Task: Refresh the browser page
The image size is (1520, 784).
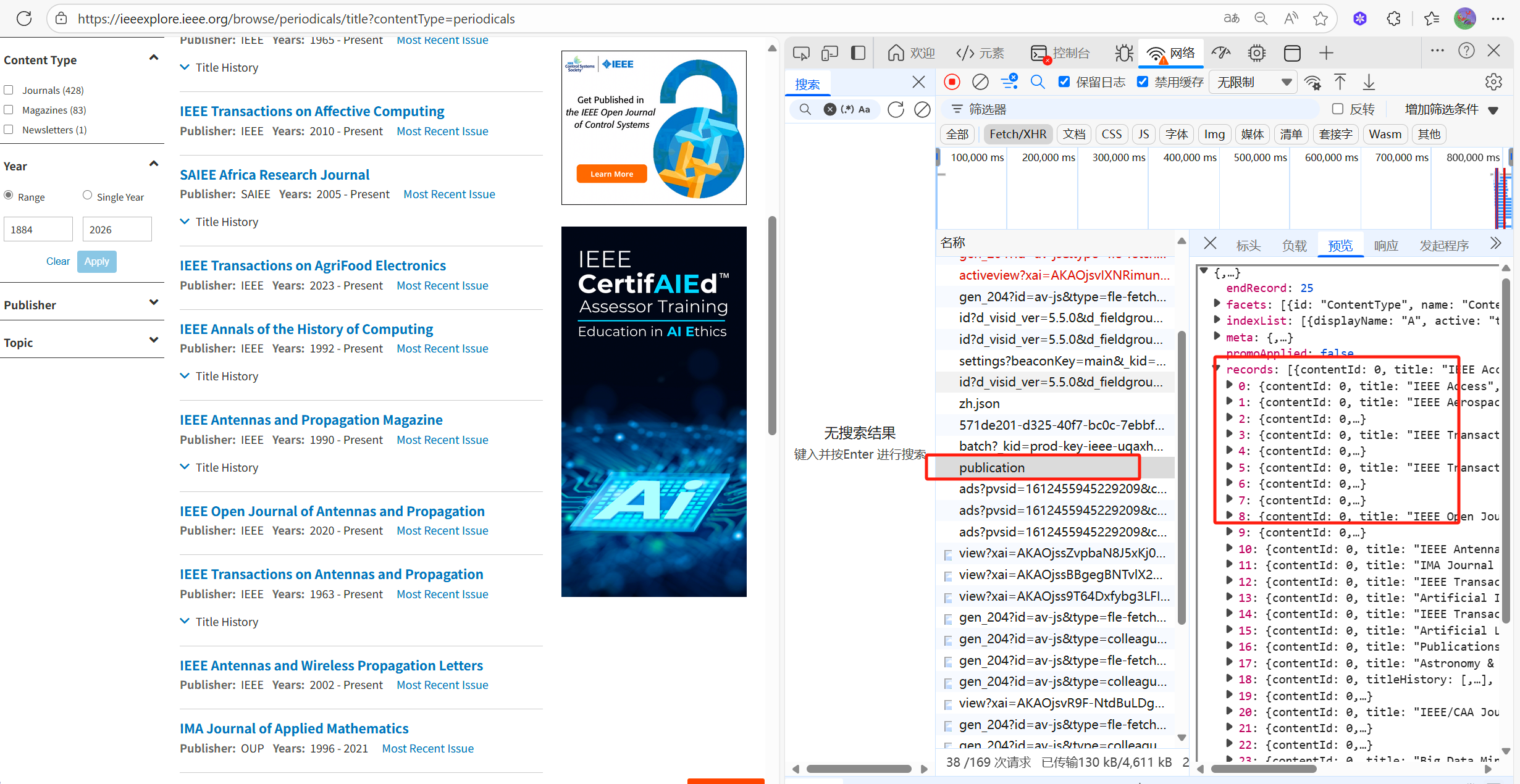Action: tap(24, 19)
